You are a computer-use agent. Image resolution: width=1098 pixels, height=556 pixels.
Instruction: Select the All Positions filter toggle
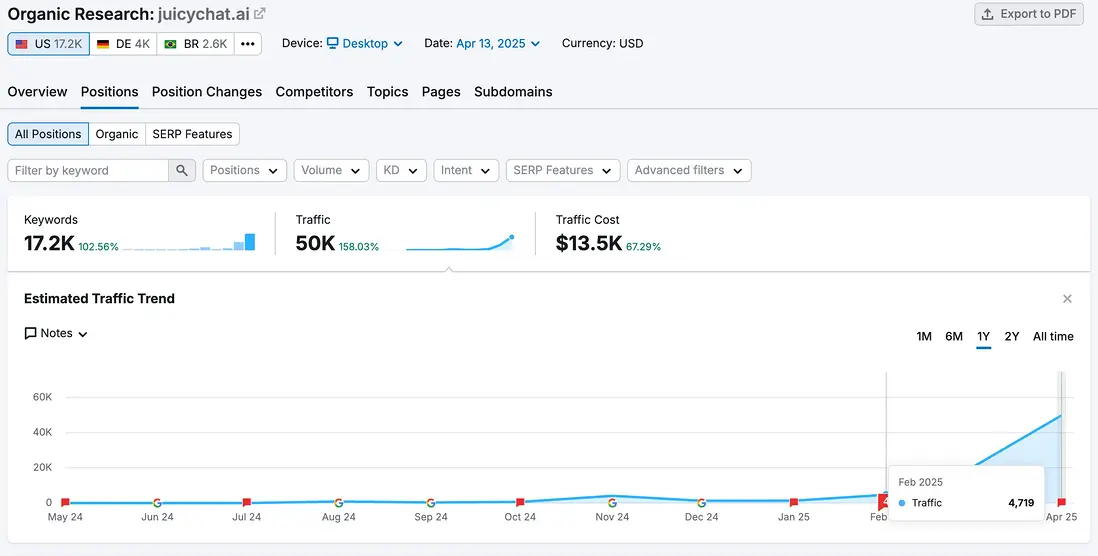48,134
